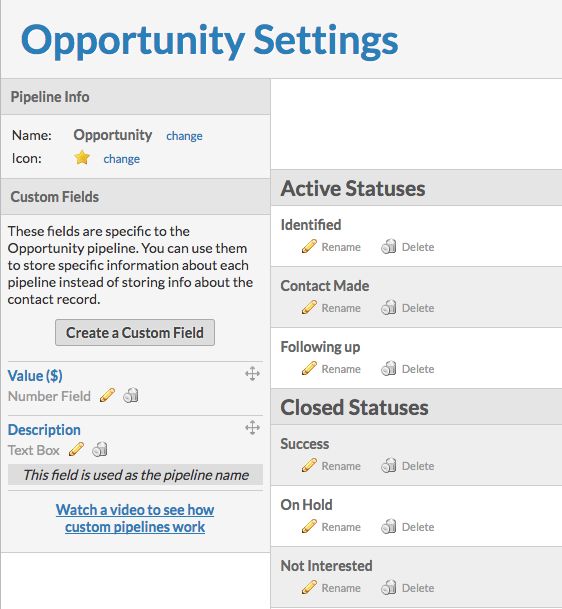Screen dimensions: 562x609
Task: Click edit pencil next to Number Field
Action: (107, 396)
